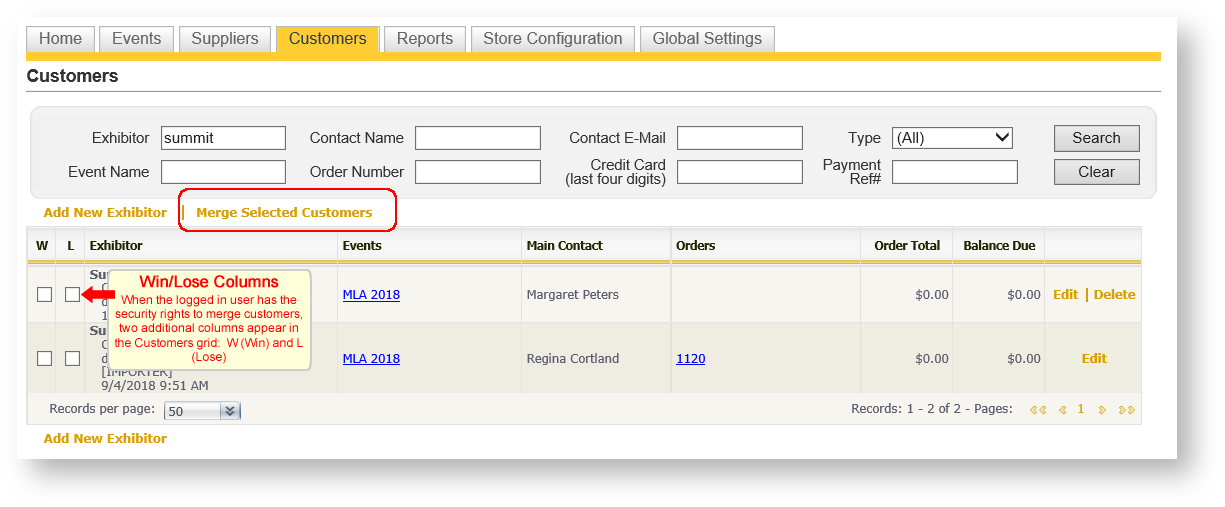Check the W box for Regina Cortland row
This screenshot has height=507, width=1225.
tap(44, 359)
